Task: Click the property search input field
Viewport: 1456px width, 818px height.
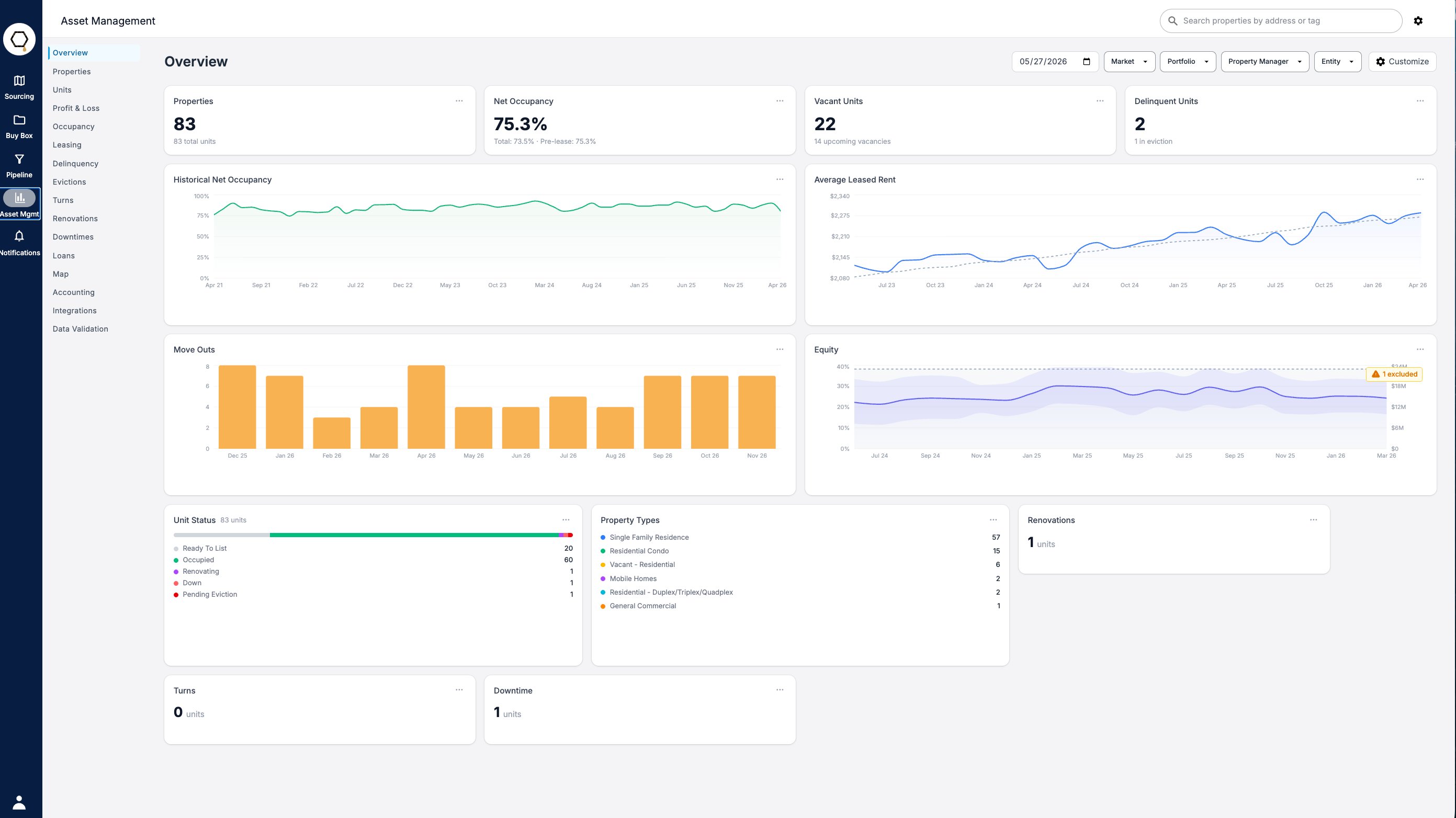Action: 1281,21
